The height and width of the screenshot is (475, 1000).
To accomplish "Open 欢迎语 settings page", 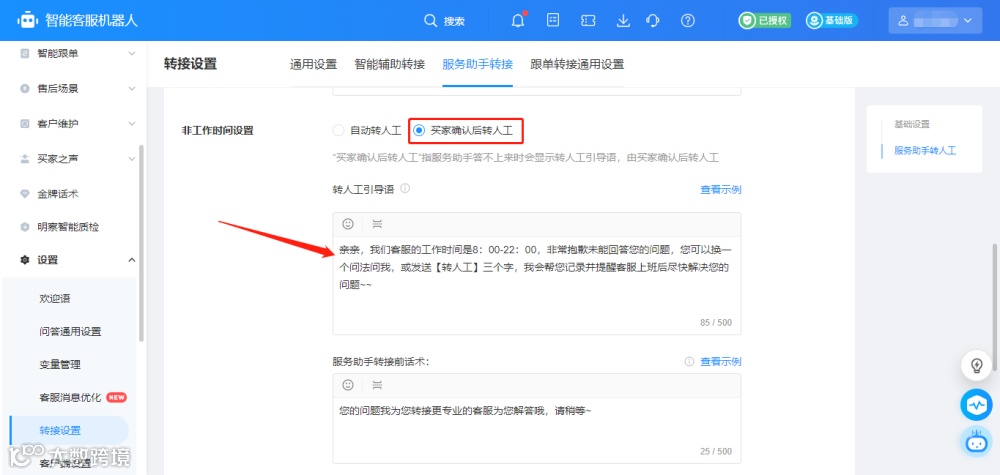I will 54,298.
